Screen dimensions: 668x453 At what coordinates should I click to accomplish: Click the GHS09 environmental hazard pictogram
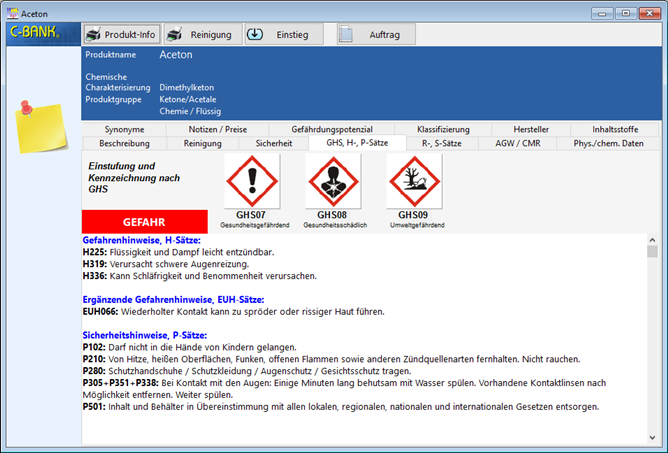pos(413,181)
